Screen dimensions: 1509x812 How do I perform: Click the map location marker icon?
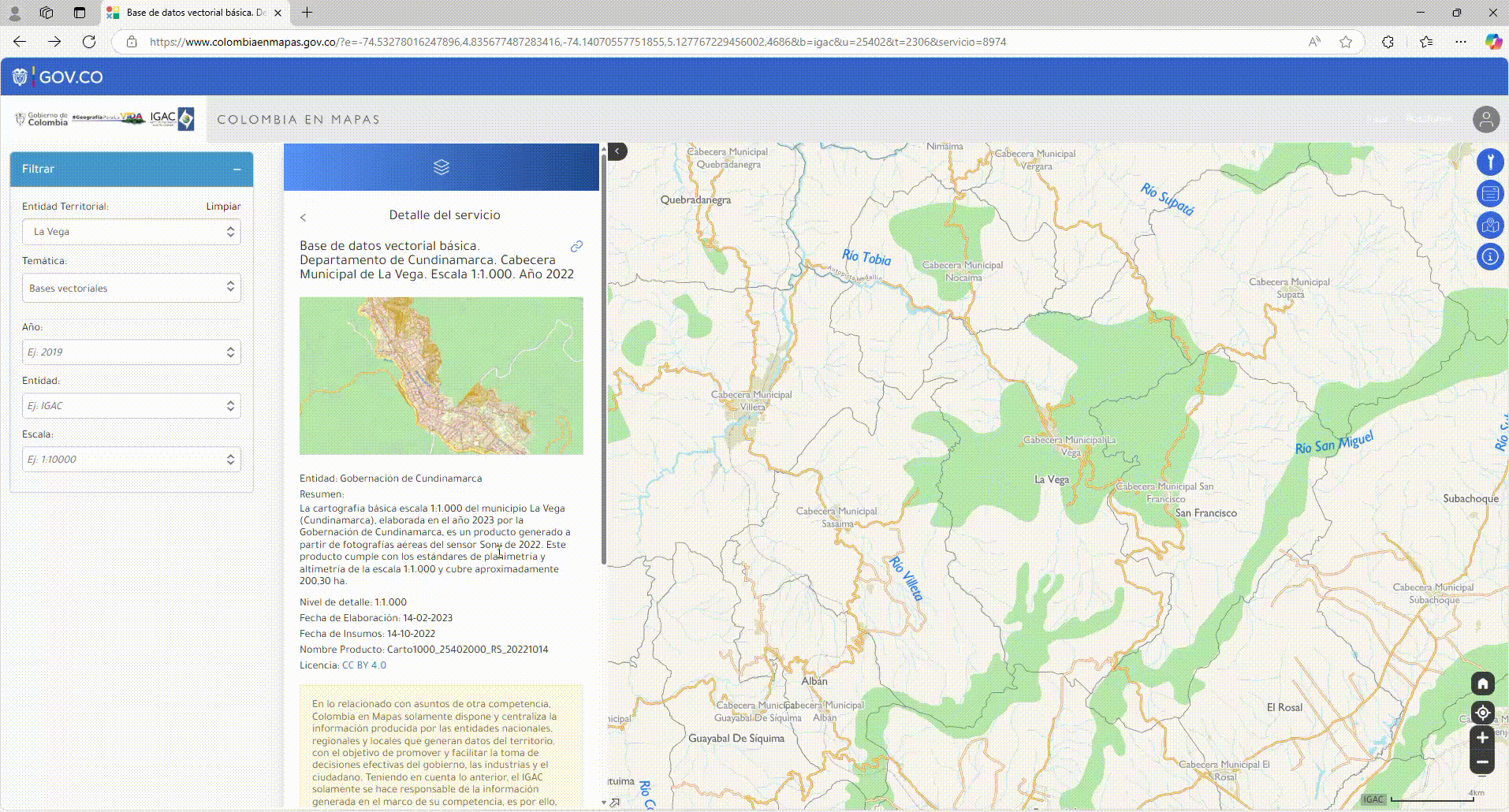[1489, 225]
